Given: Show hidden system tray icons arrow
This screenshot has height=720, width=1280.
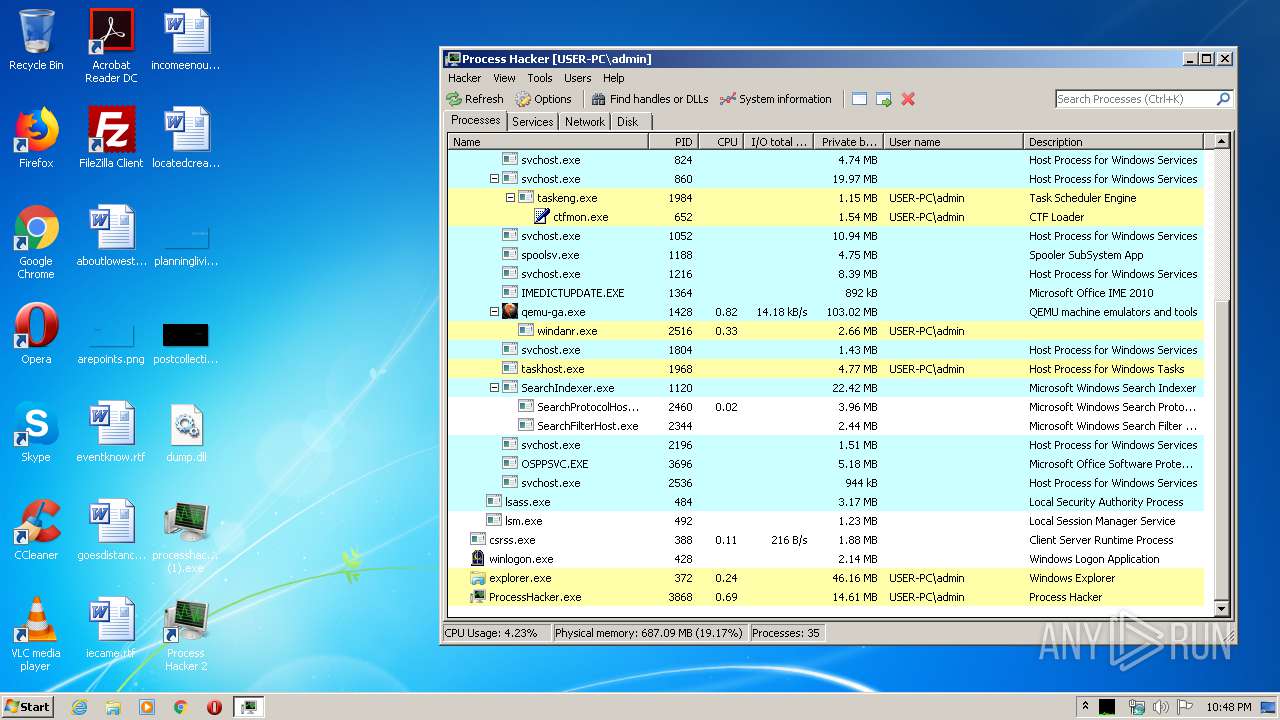Looking at the screenshot, I should point(1085,707).
